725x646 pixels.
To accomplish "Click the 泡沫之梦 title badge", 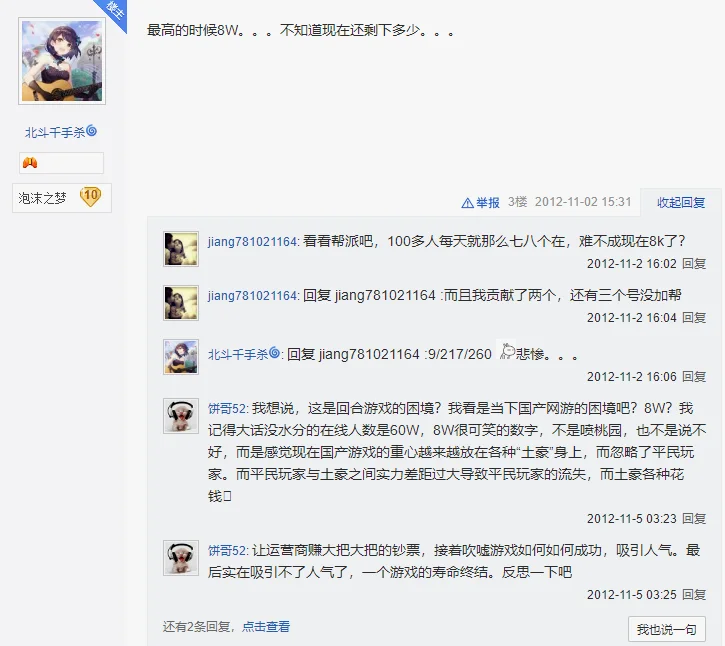I will 43,198.
